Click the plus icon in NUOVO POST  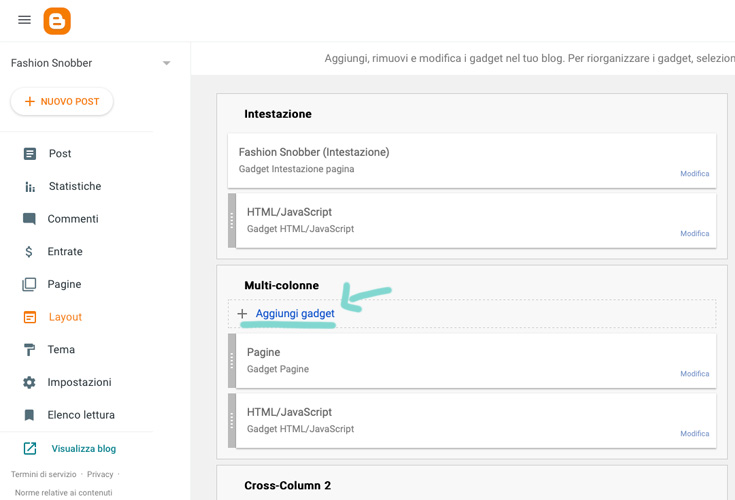pyautogui.click(x=30, y=101)
